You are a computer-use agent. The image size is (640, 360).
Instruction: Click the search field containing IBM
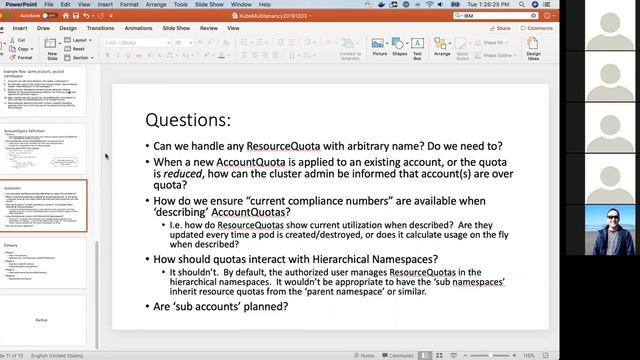pyautogui.click(x=495, y=16)
